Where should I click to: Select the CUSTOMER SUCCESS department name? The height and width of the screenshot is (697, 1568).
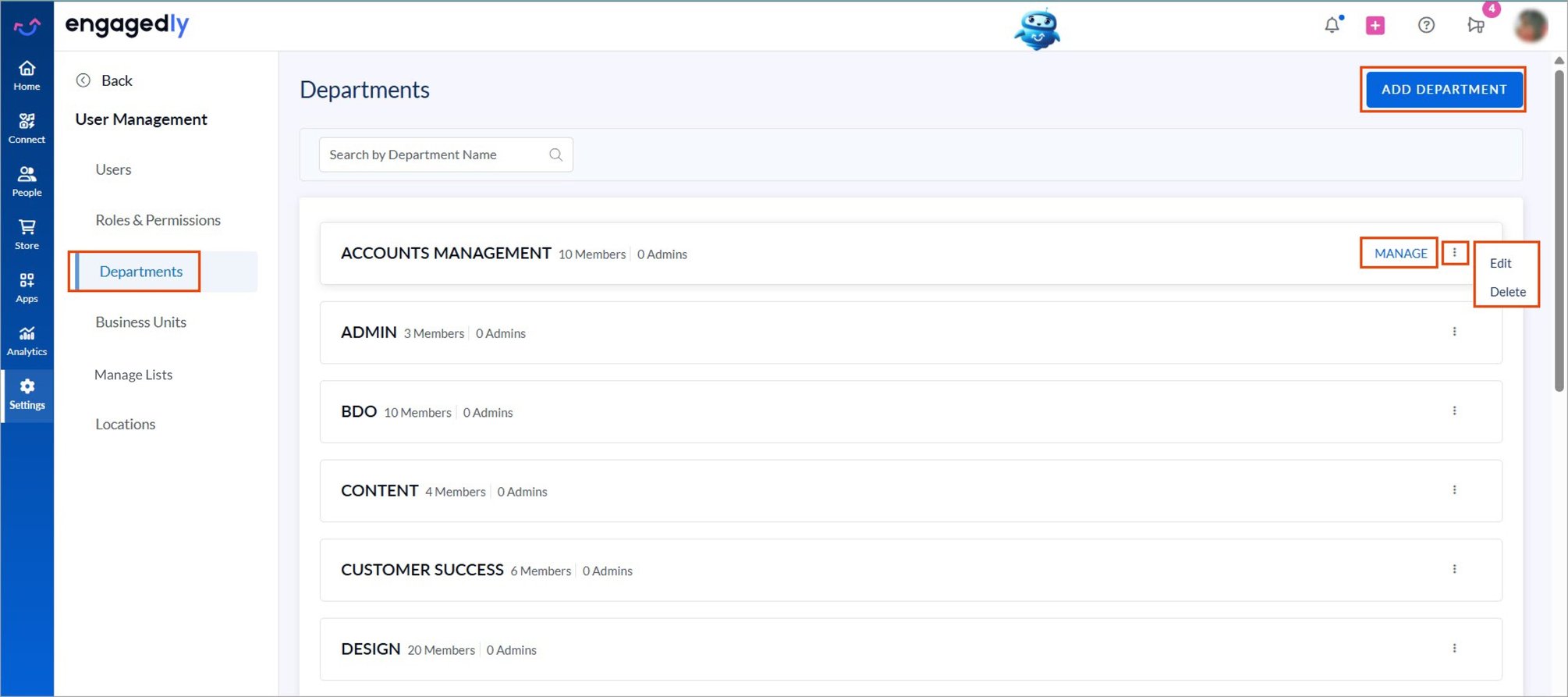422,570
